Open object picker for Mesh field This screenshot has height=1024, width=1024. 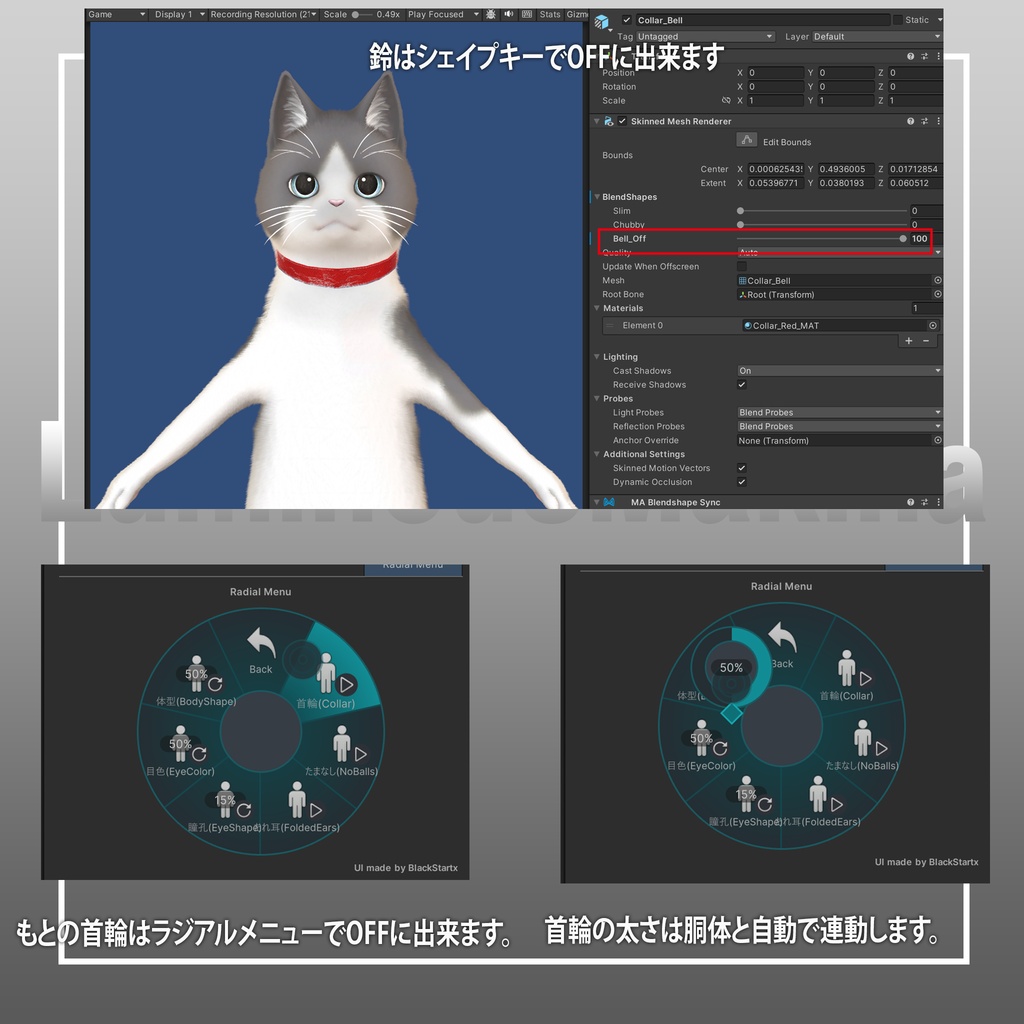tap(938, 280)
